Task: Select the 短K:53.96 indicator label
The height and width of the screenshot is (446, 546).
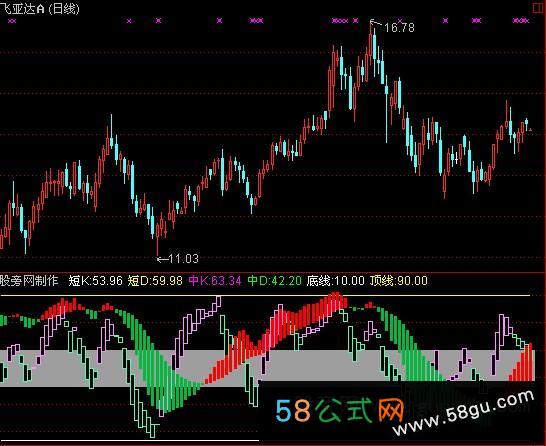Action: pyautogui.click(x=95, y=281)
